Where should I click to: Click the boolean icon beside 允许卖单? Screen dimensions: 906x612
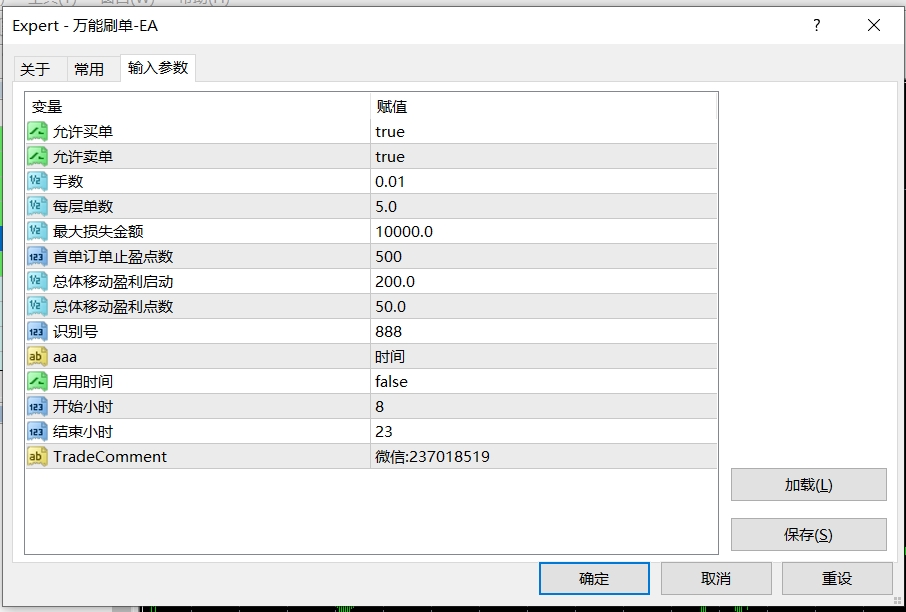pyautogui.click(x=37, y=156)
